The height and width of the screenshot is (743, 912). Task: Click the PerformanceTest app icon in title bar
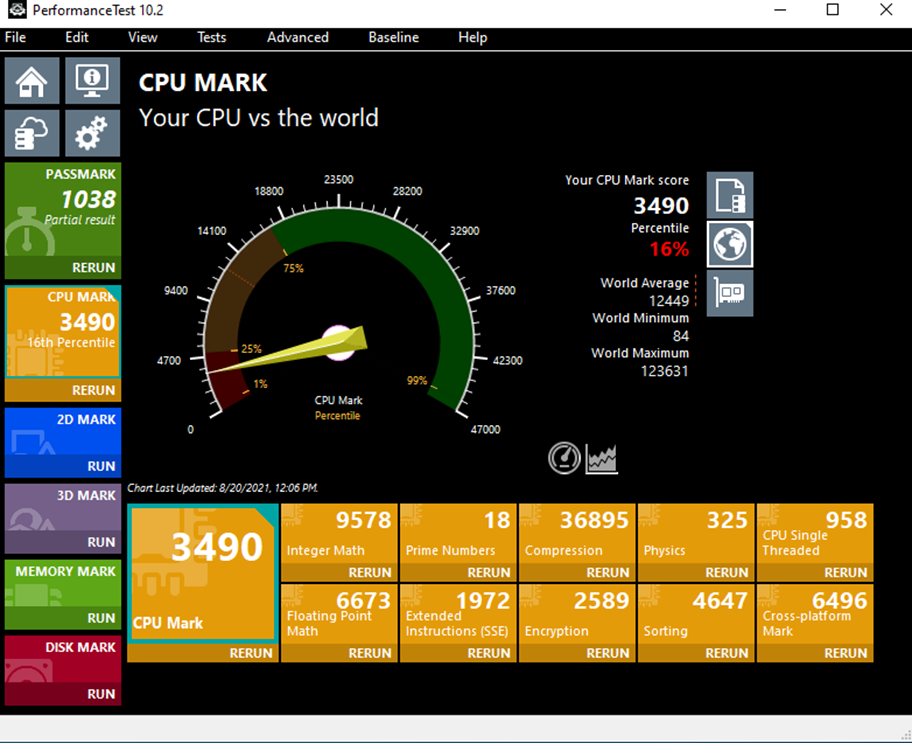(x=17, y=10)
